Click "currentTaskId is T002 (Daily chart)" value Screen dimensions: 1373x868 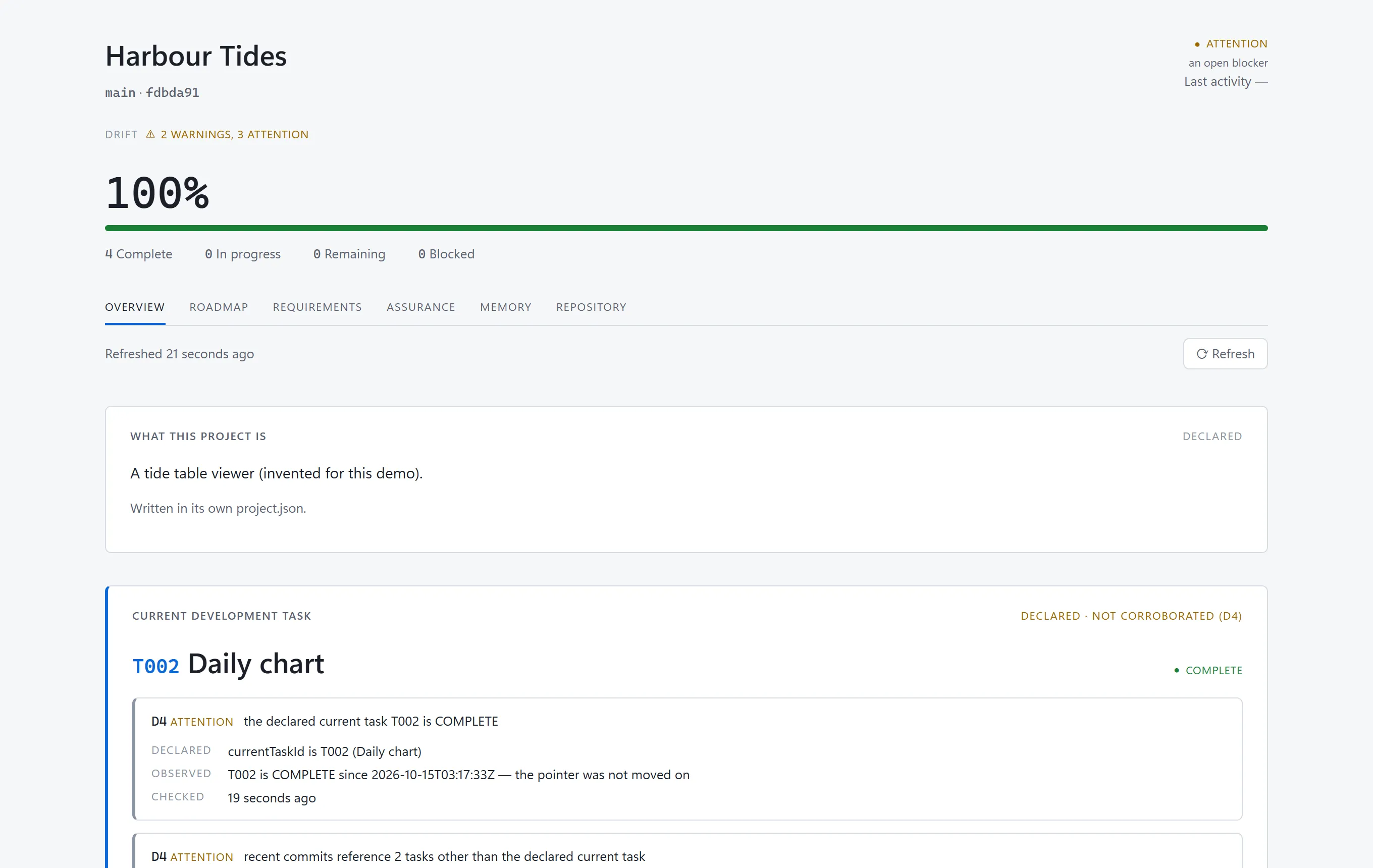pyautogui.click(x=325, y=752)
